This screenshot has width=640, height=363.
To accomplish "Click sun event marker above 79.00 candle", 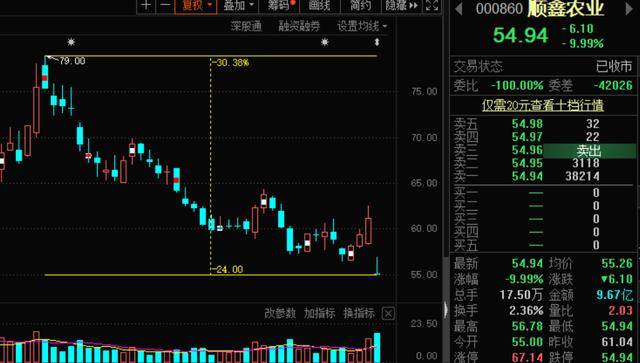I will click(71, 42).
